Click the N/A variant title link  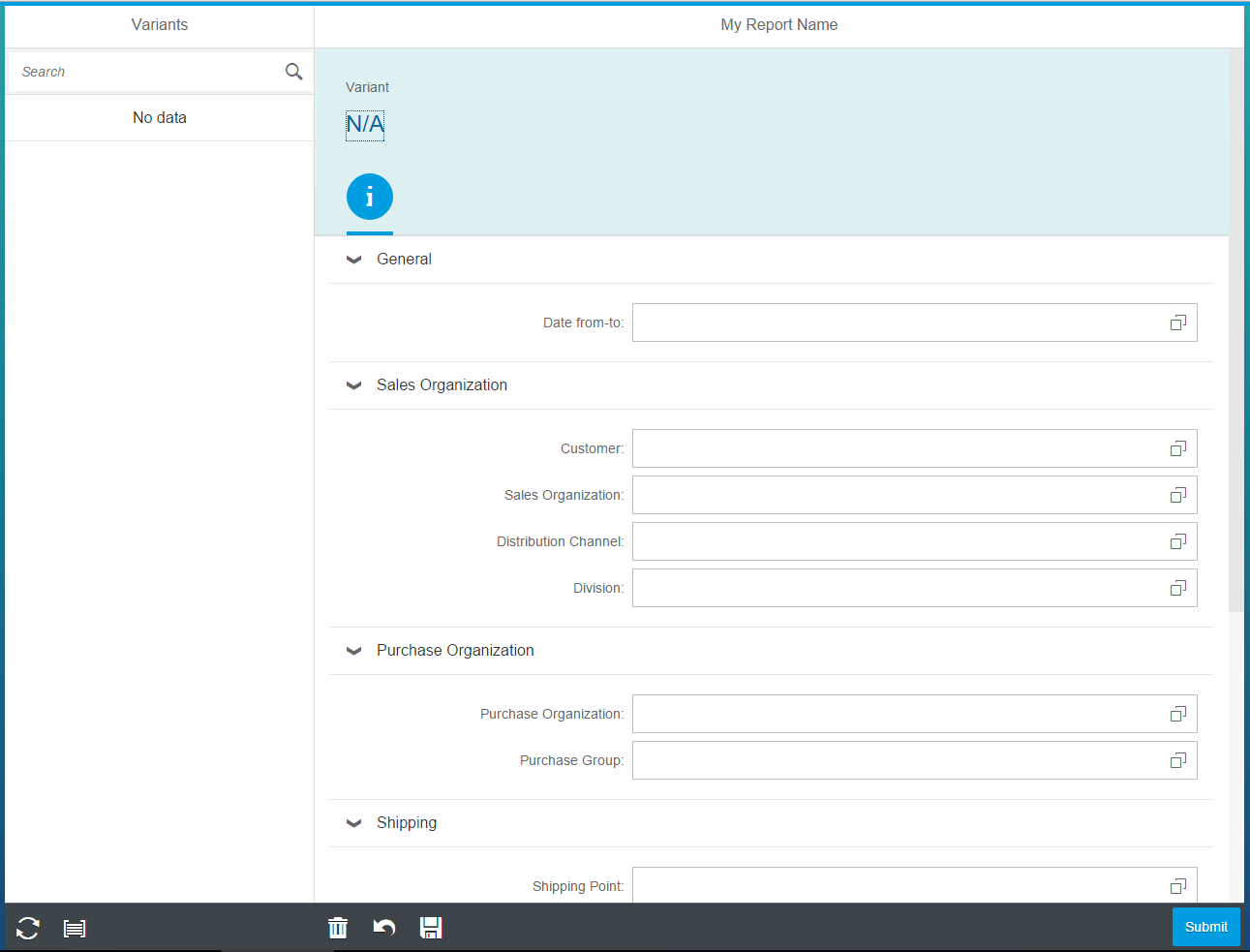pos(365,125)
